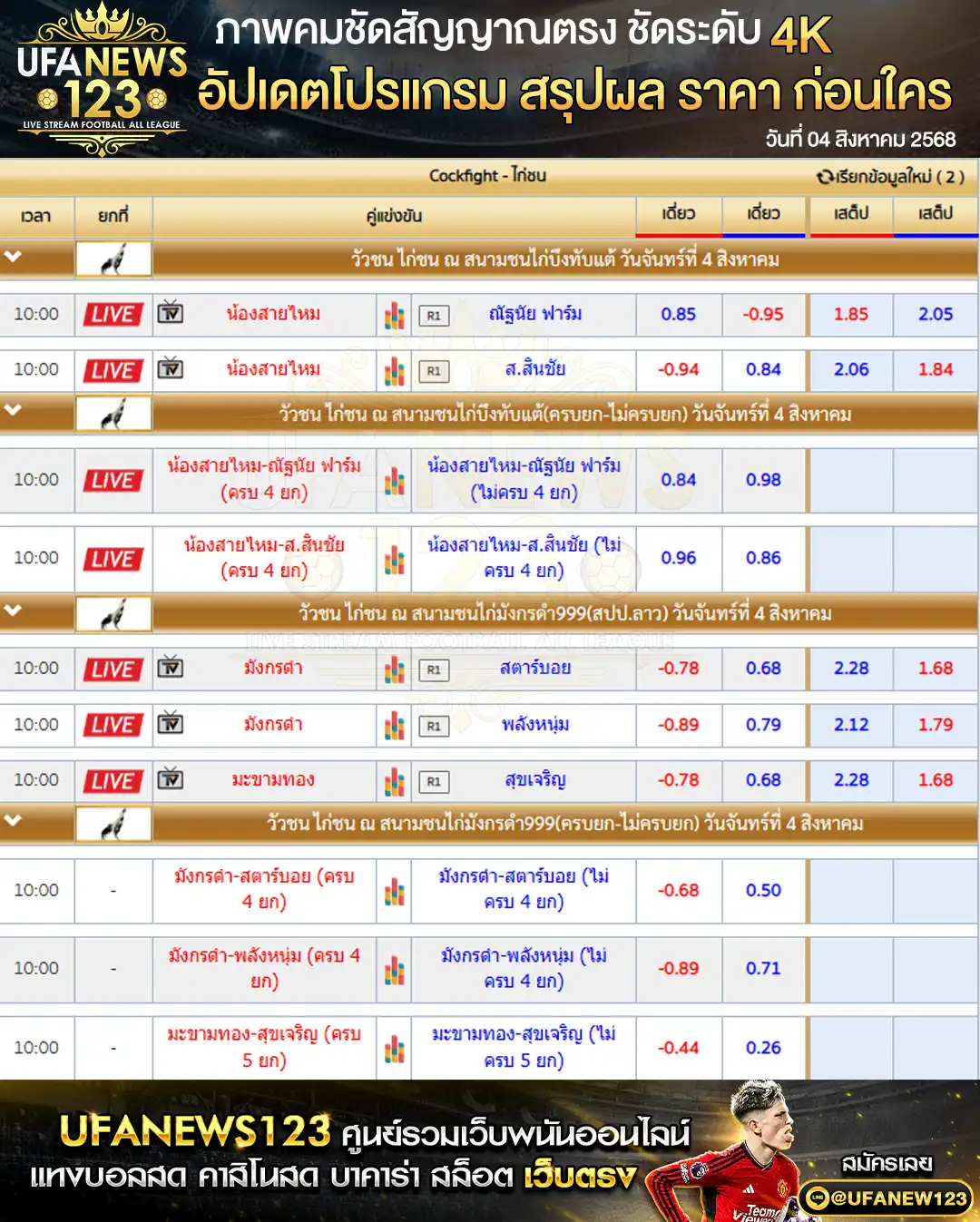Open stats chart icon in สุขเจริญ row

tap(395, 781)
